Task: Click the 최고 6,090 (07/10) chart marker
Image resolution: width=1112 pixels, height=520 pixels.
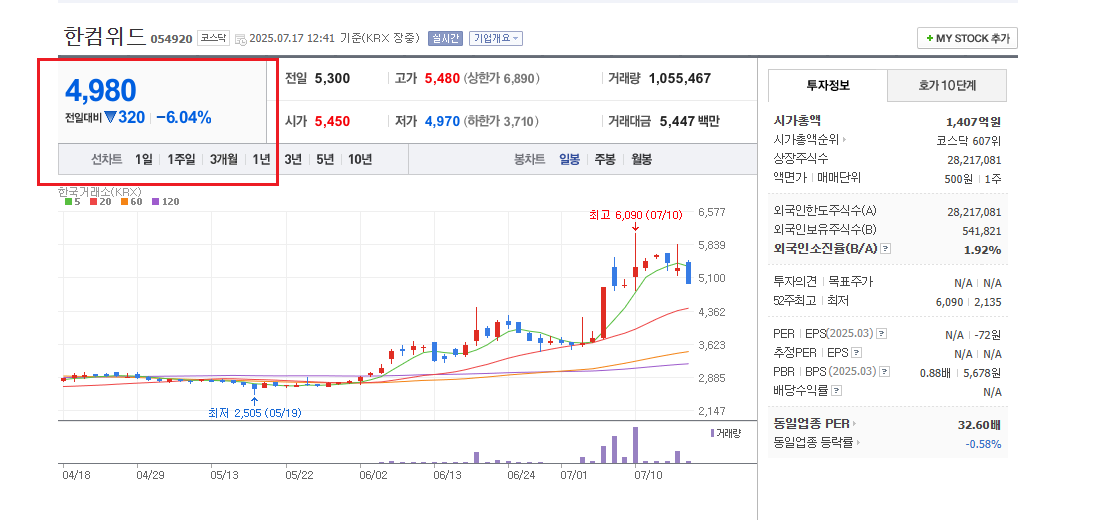Action: [635, 214]
